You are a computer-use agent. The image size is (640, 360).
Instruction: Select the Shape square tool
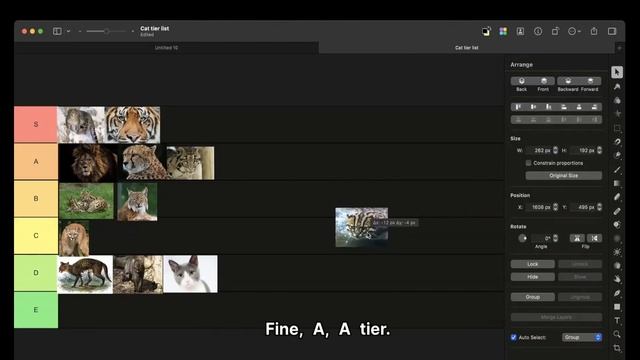pos(617,307)
